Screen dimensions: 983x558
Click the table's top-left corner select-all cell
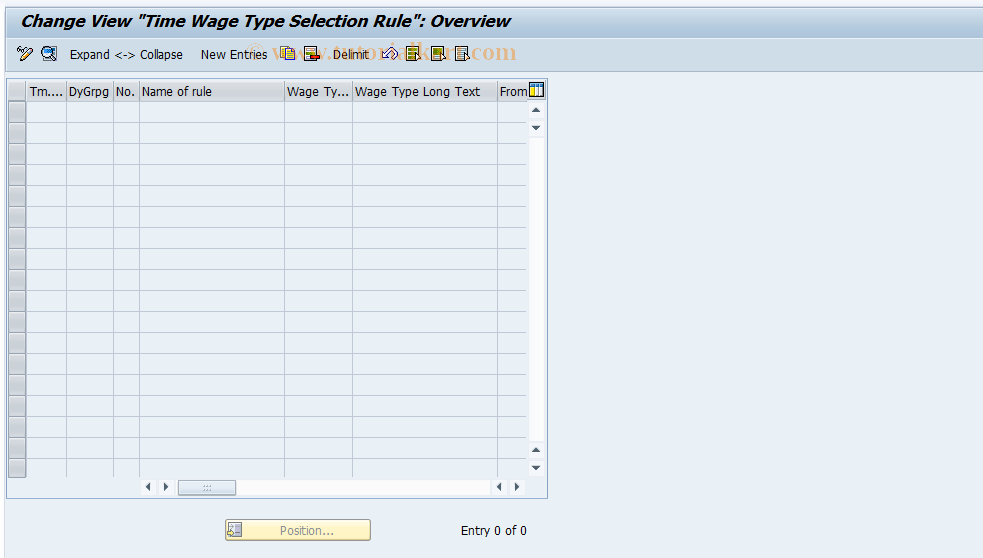coord(17,92)
